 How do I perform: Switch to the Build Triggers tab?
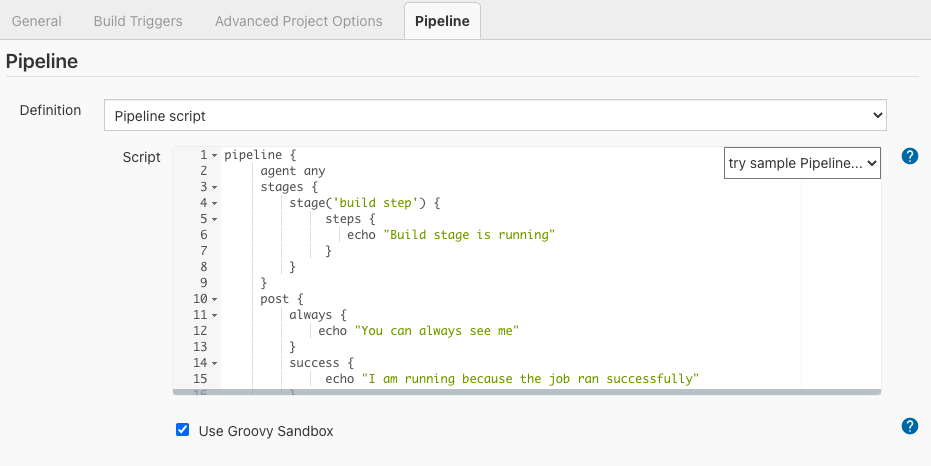tap(138, 21)
